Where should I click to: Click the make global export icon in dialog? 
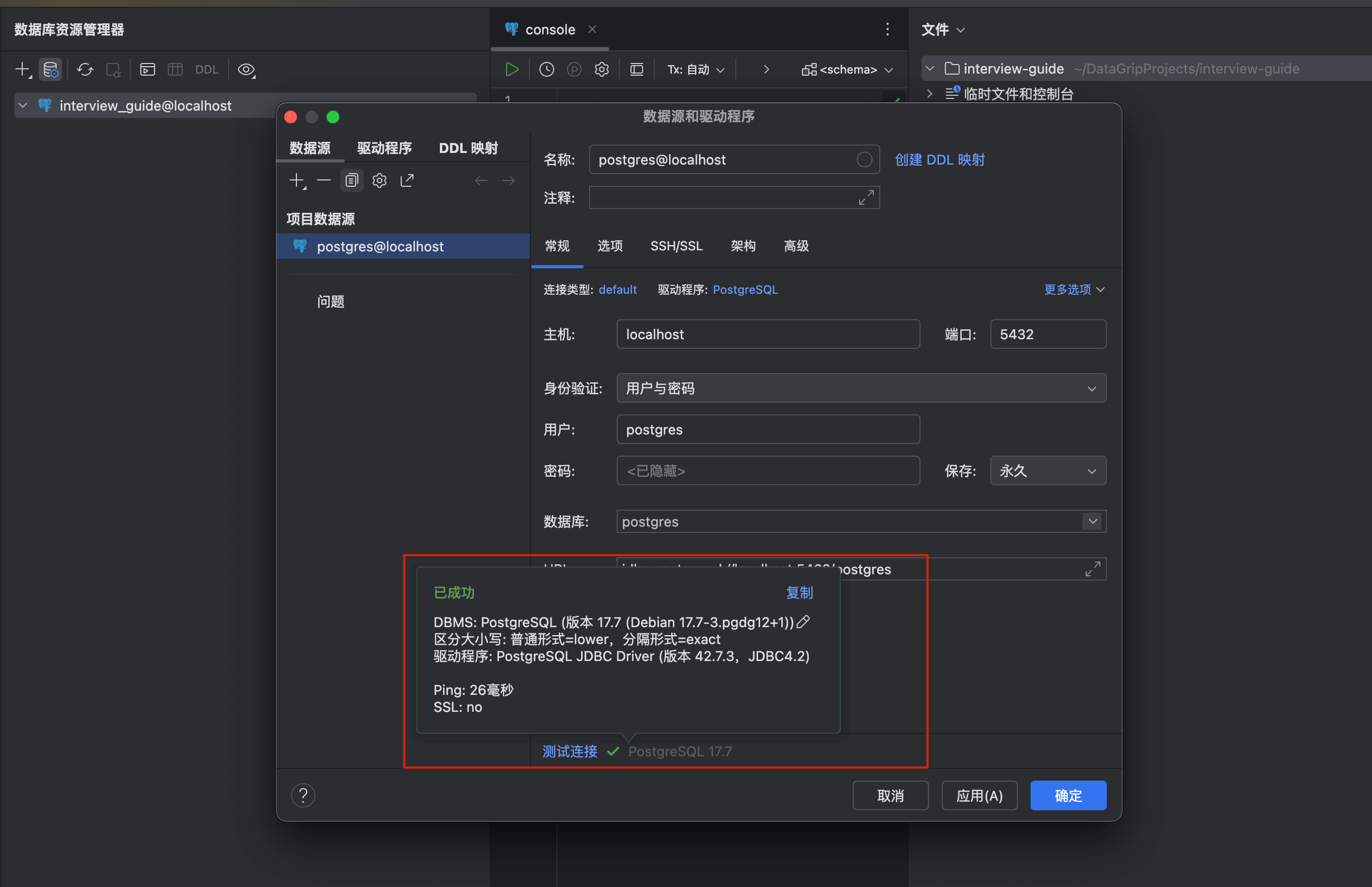point(407,181)
